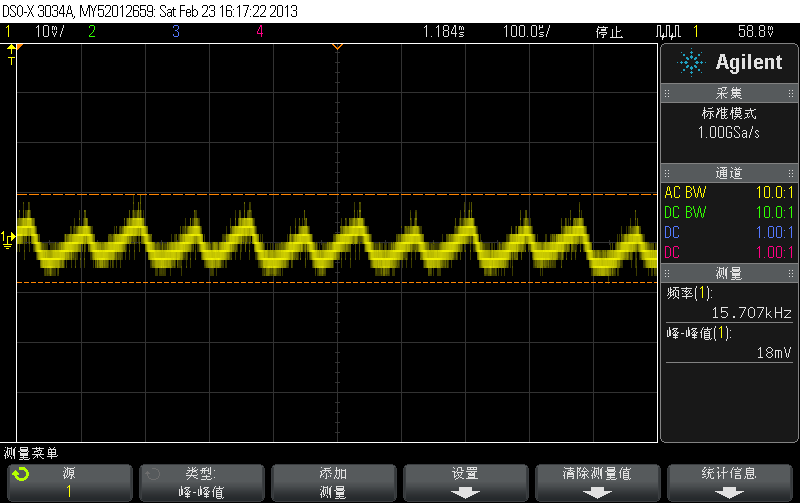Click the down arrow under 设置

click(x=465, y=493)
